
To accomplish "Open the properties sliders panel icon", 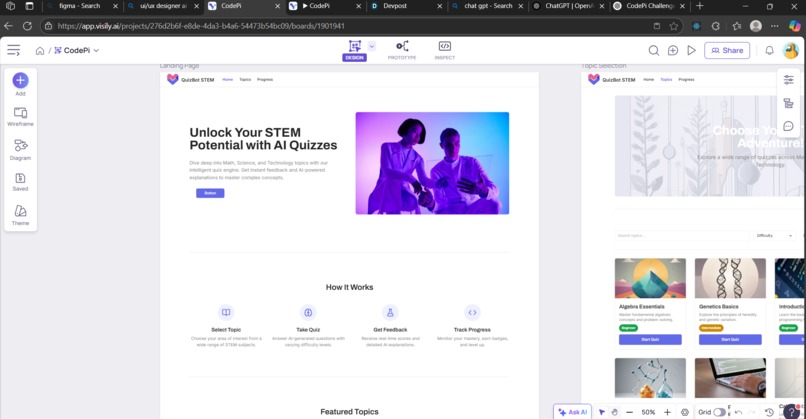I will [x=789, y=79].
